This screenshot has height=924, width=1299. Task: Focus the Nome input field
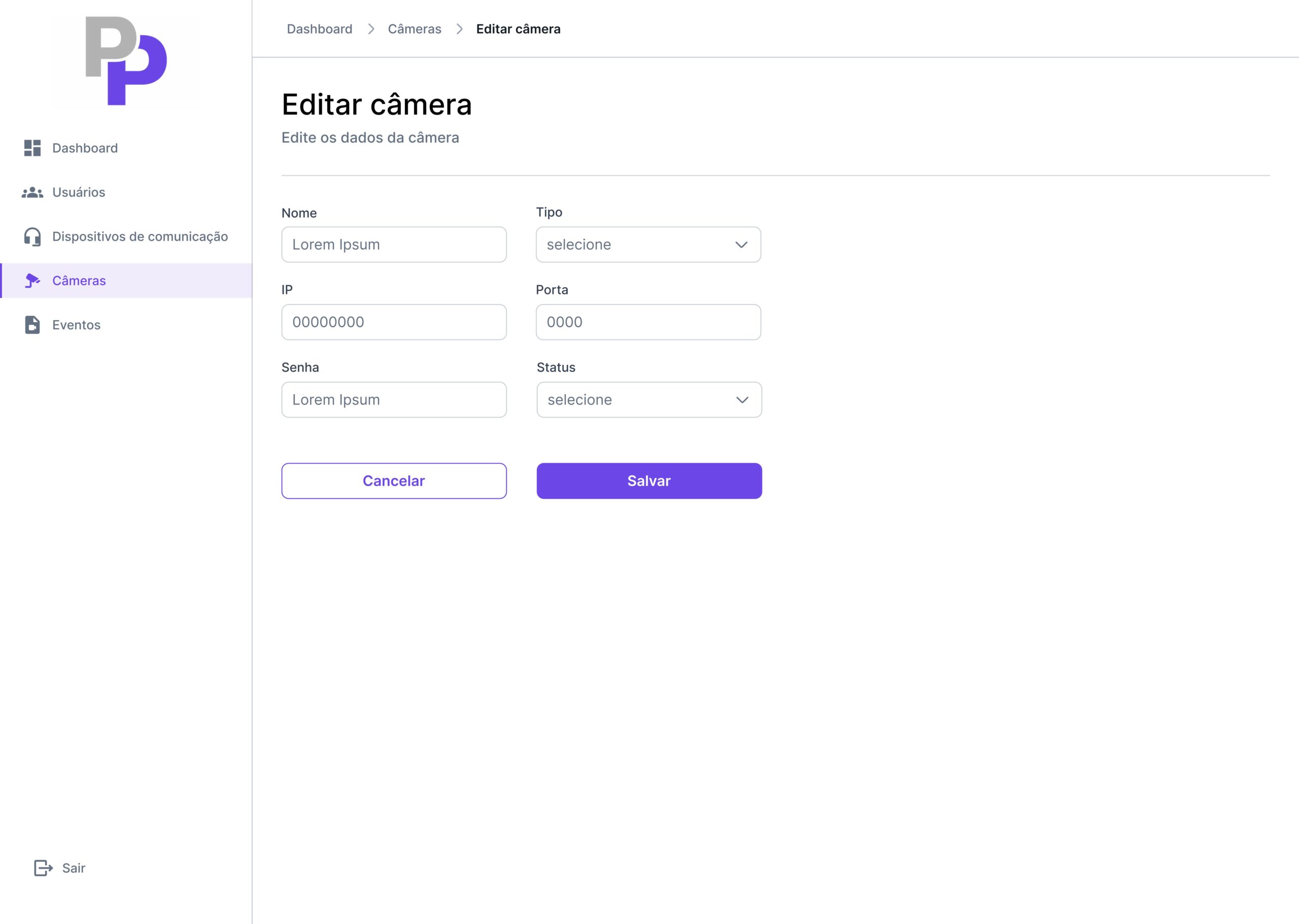click(394, 245)
